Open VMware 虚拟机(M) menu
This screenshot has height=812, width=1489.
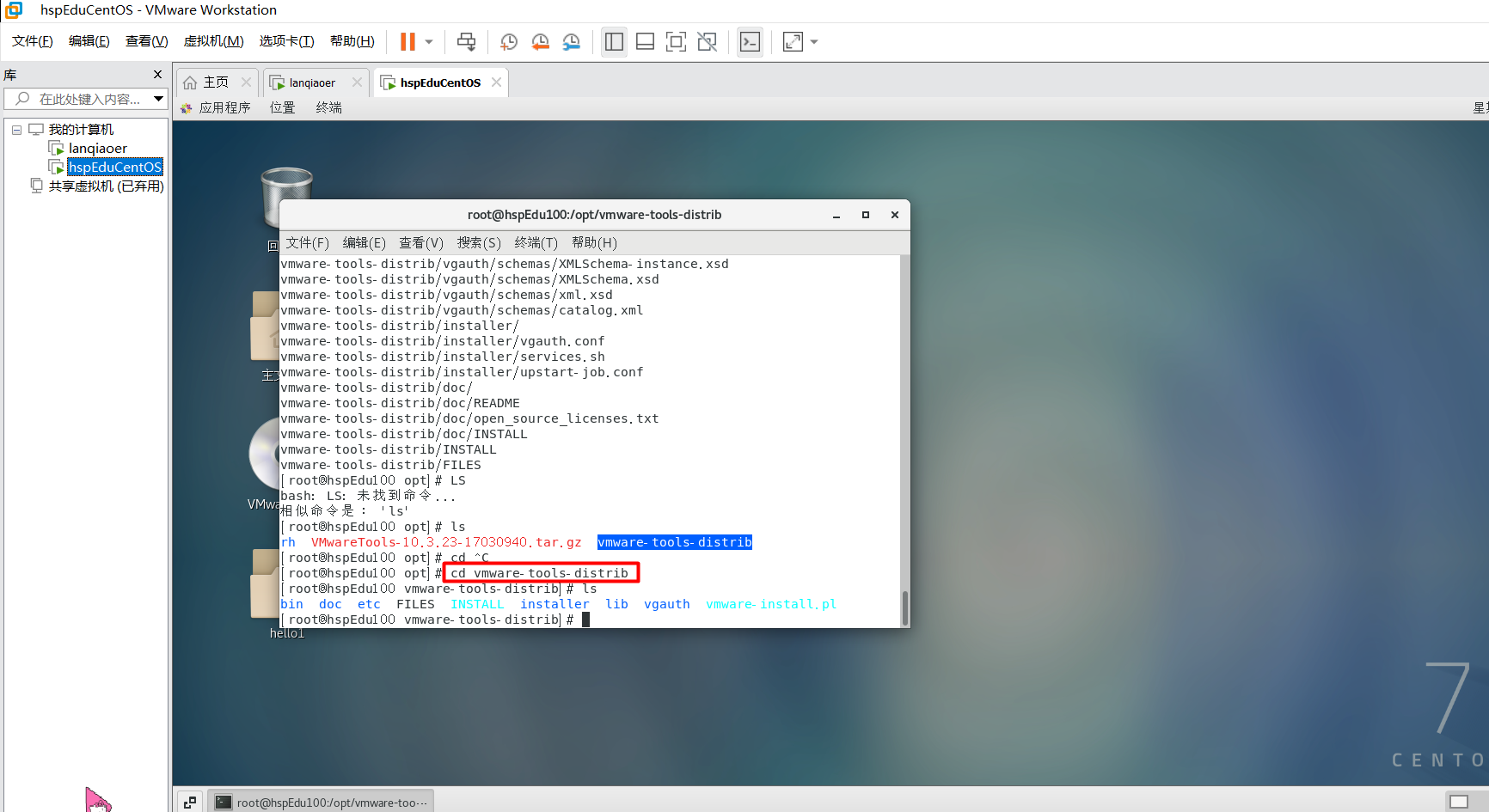click(214, 41)
